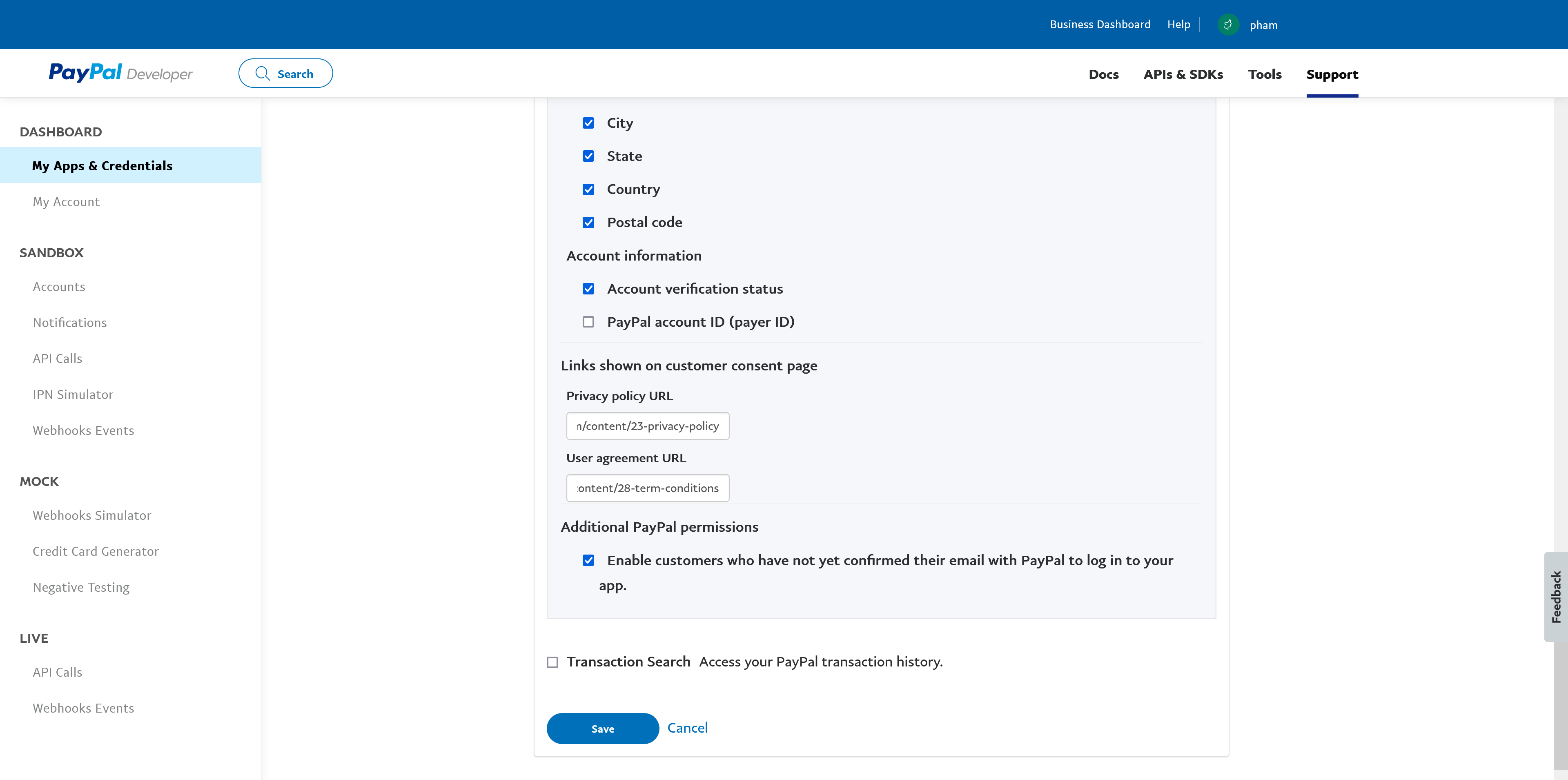Open the Support menu
The width and height of the screenshot is (1568, 780).
(x=1332, y=74)
